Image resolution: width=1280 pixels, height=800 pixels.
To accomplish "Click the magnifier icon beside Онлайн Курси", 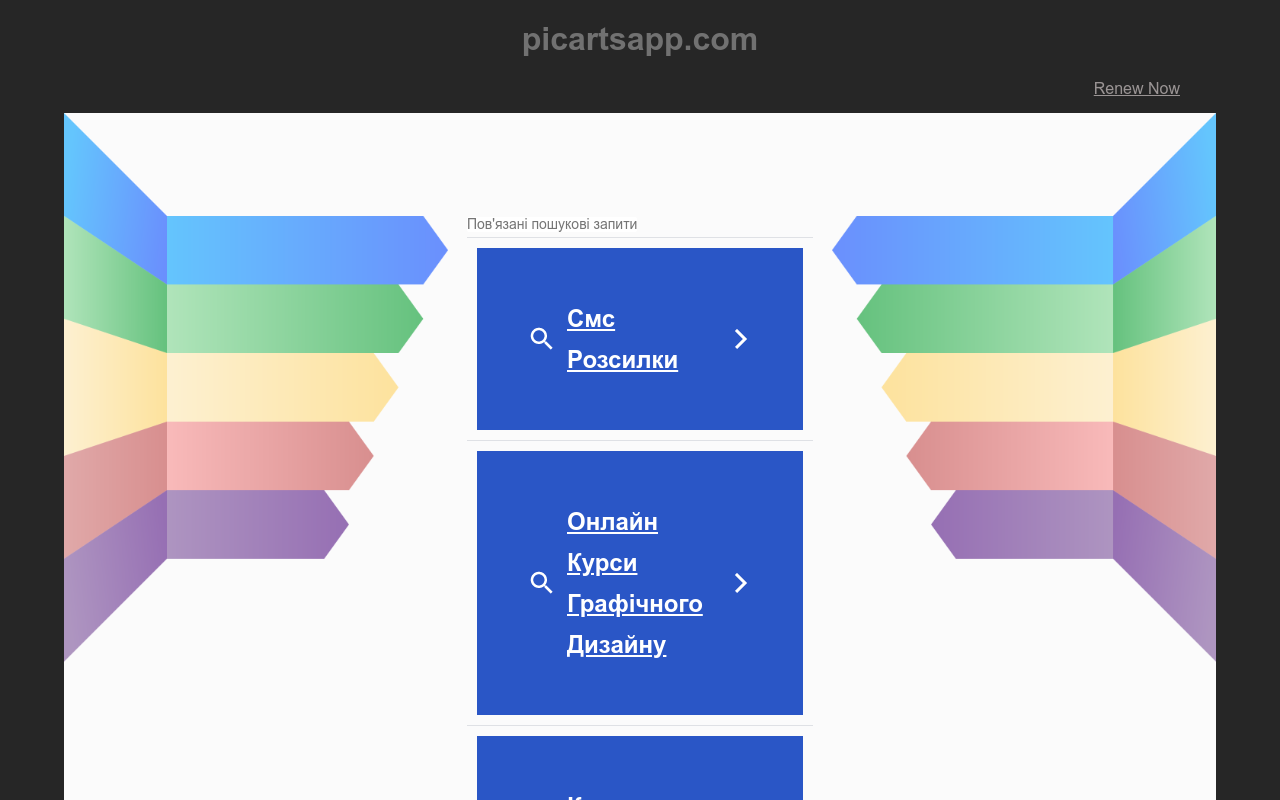I will click(x=541, y=583).
